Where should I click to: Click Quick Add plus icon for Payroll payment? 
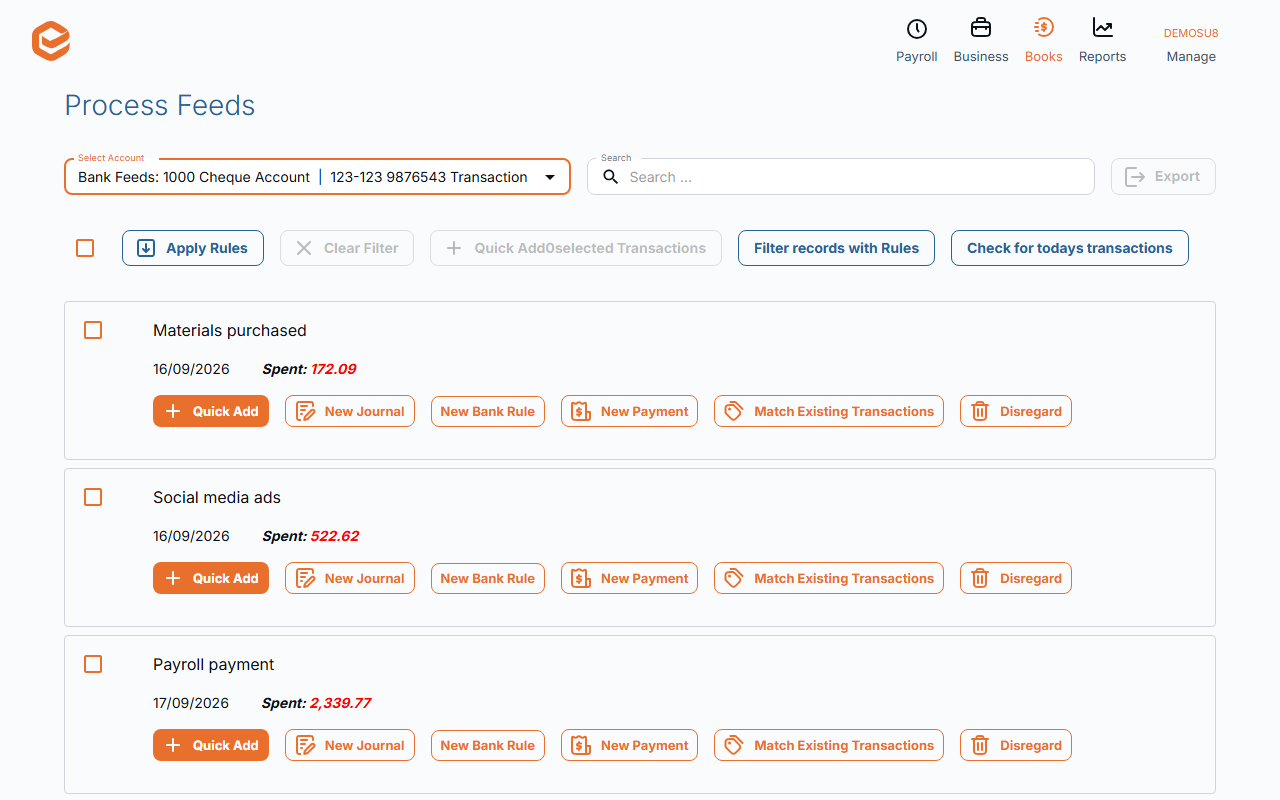173,745
